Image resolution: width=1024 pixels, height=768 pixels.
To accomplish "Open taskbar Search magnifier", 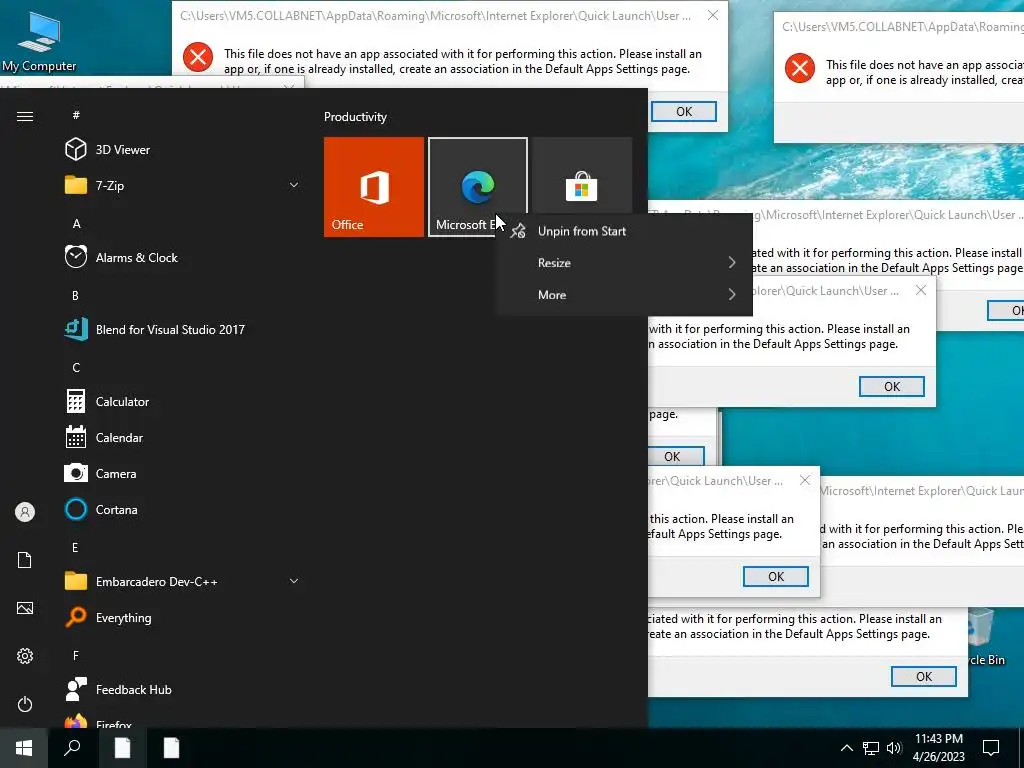I will [72, 748].
